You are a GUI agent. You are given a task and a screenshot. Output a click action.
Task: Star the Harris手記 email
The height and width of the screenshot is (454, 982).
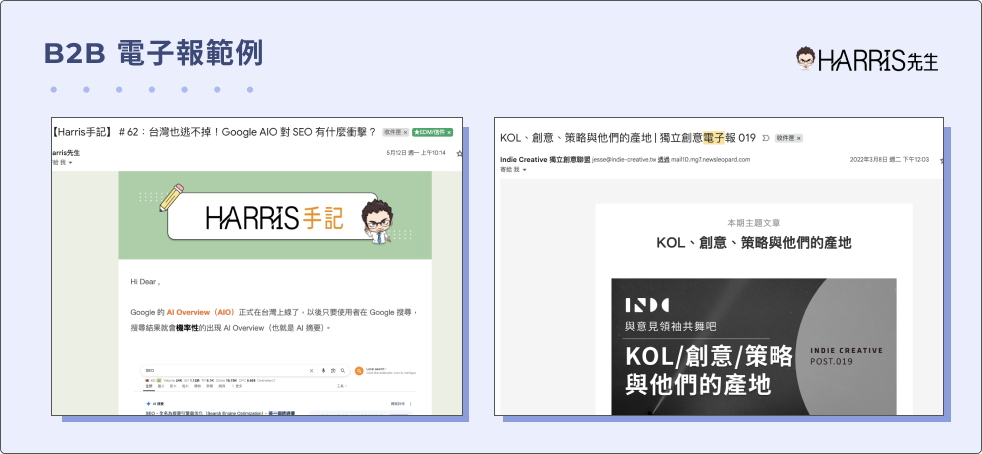click(459, 153)
